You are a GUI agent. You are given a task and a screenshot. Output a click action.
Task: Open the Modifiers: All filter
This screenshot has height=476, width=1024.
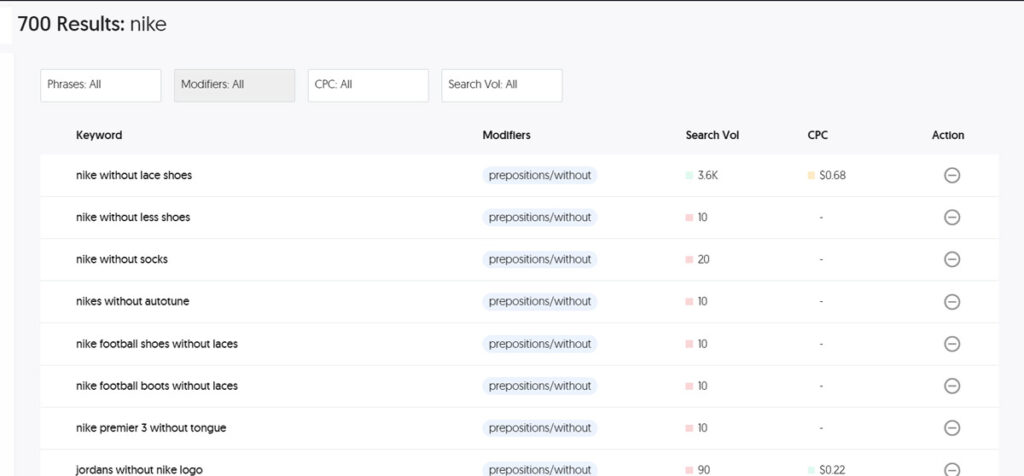234,86
